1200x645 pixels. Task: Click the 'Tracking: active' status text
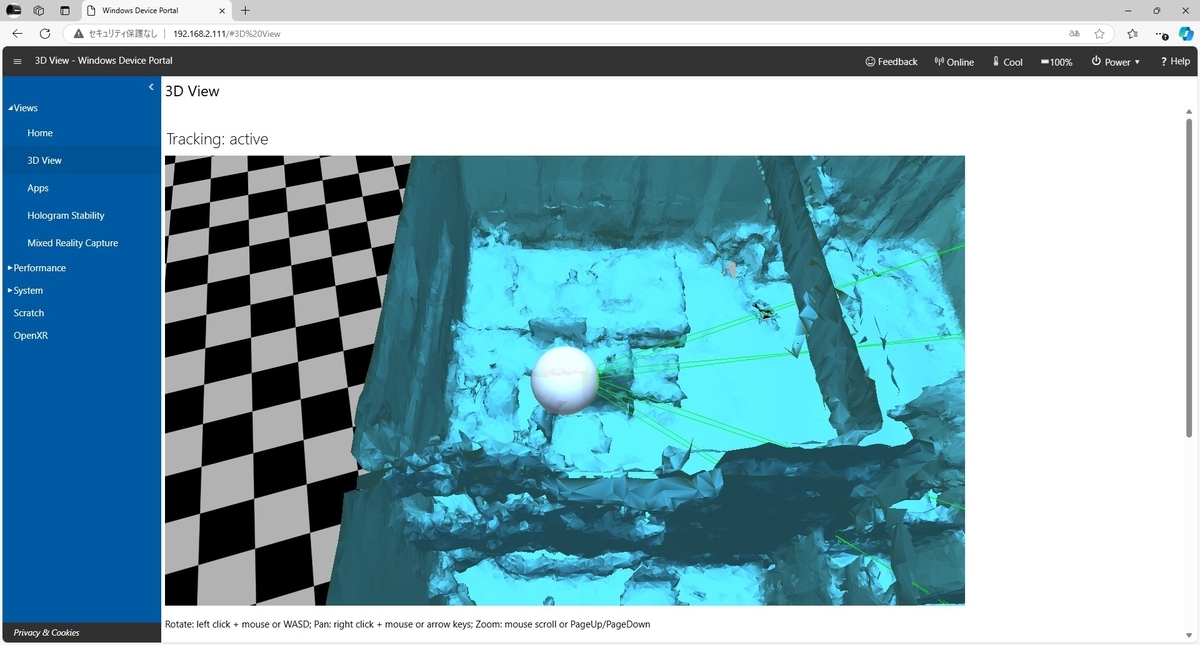coord(217,139)
